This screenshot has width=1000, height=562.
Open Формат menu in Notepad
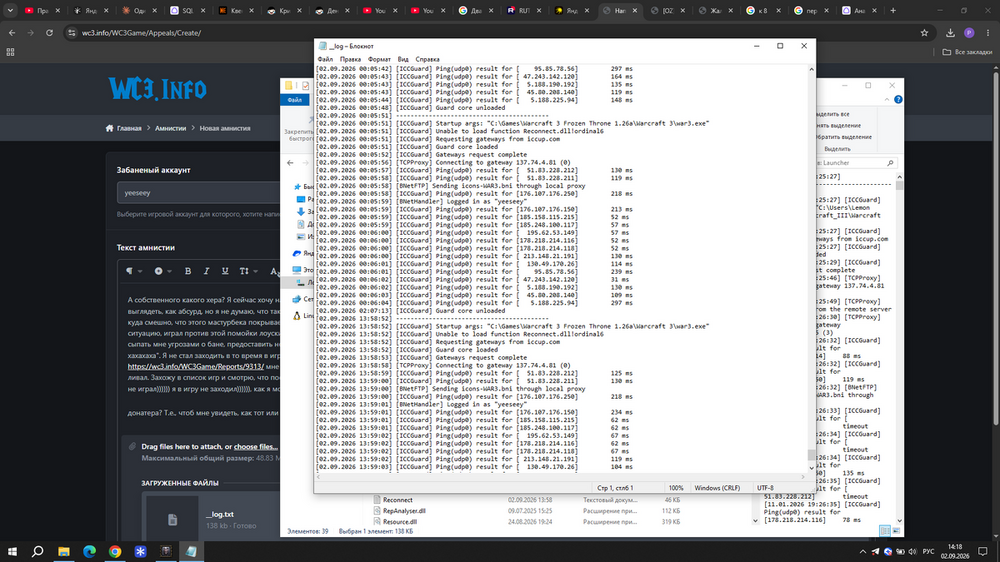379,59
